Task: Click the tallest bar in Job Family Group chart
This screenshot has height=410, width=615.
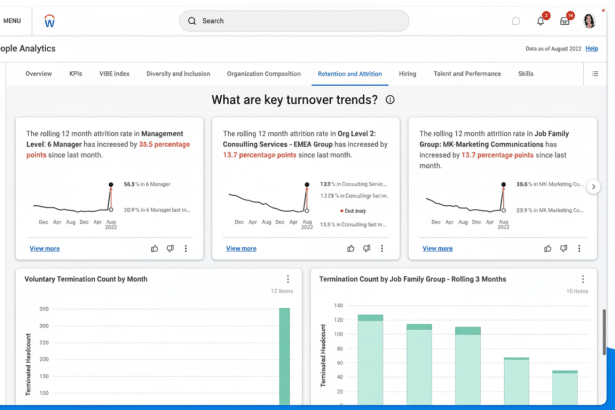Action: coord(370,360)
